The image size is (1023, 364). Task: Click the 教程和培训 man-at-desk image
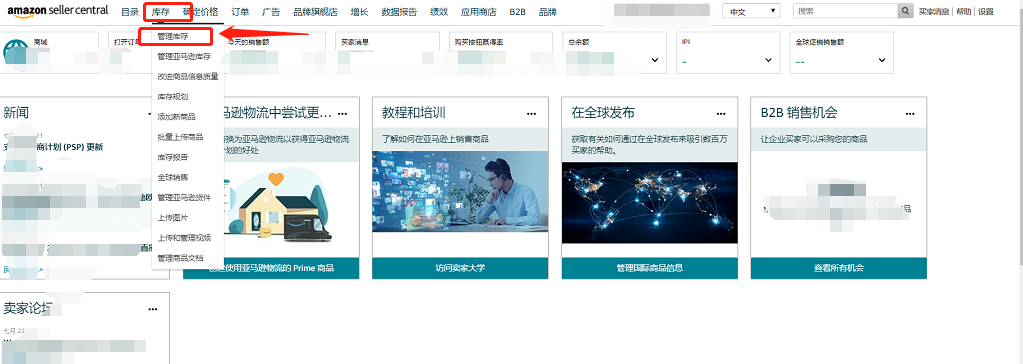pos(461,192)
